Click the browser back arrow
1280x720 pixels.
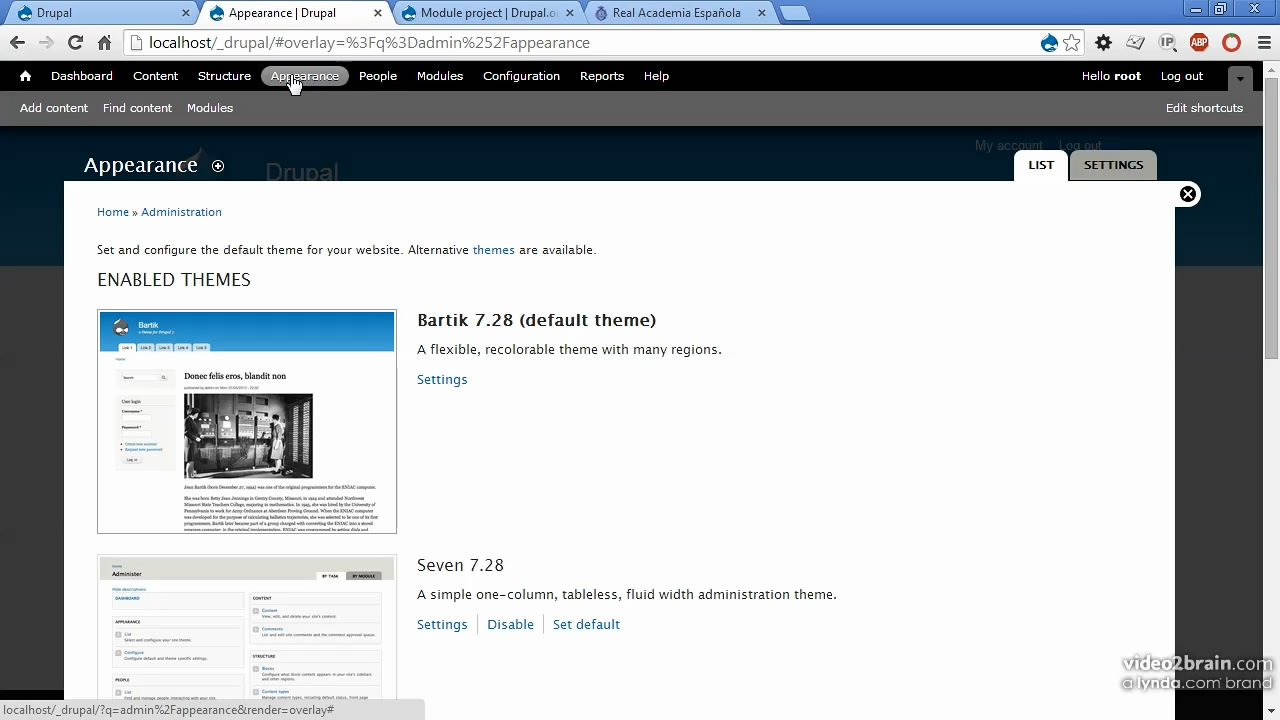click(x=17, y=43)
